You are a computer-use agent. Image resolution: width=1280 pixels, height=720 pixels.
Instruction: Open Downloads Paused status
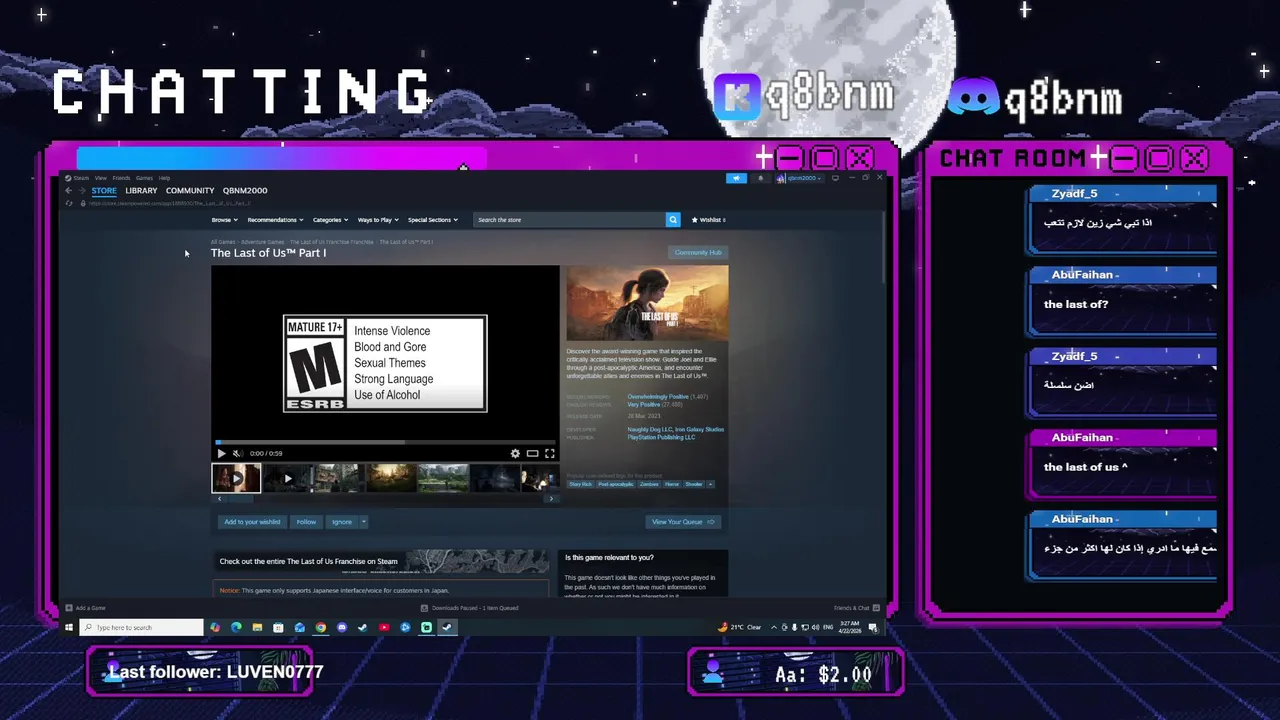pos(469,608)
